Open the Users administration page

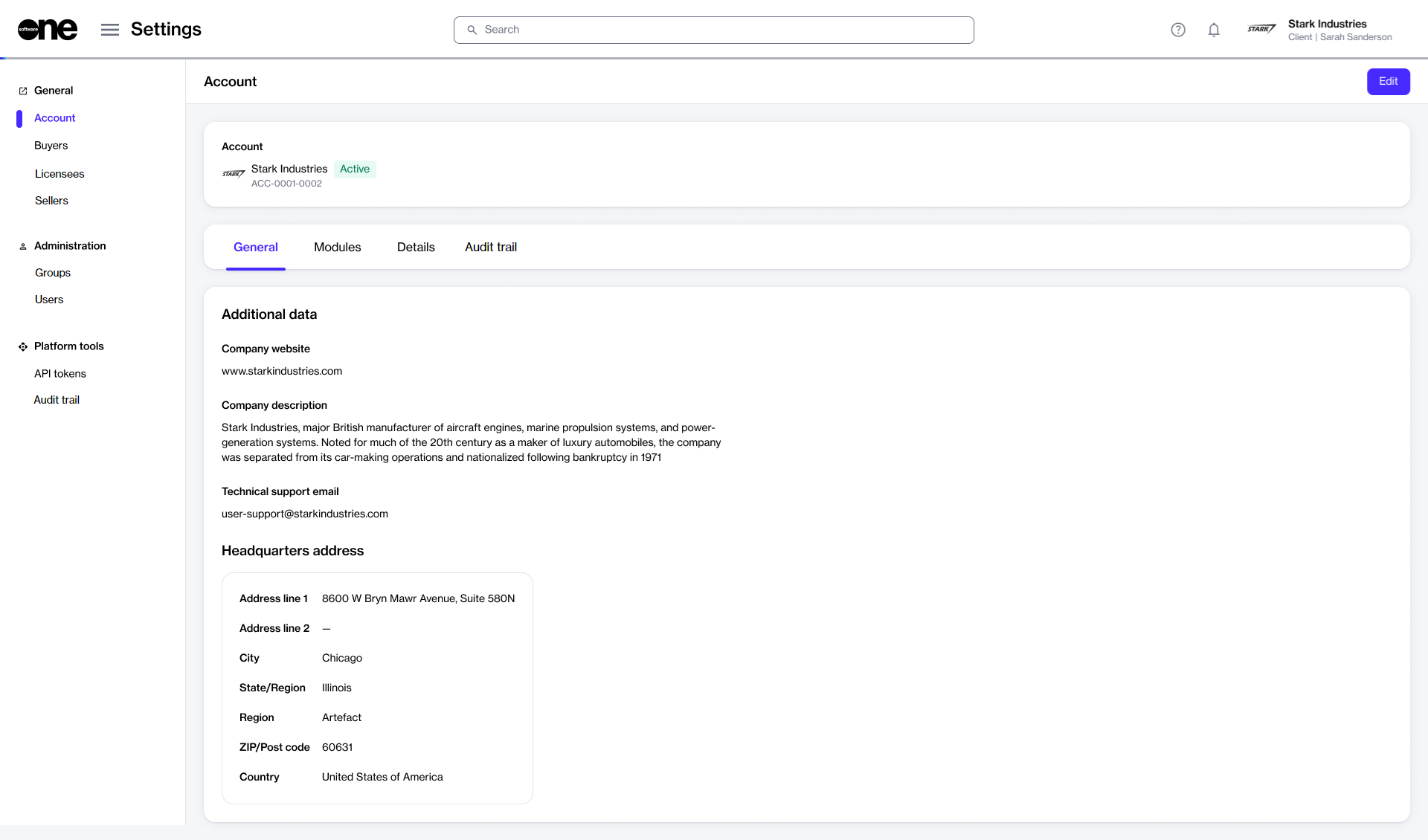[x=49, y=300]
